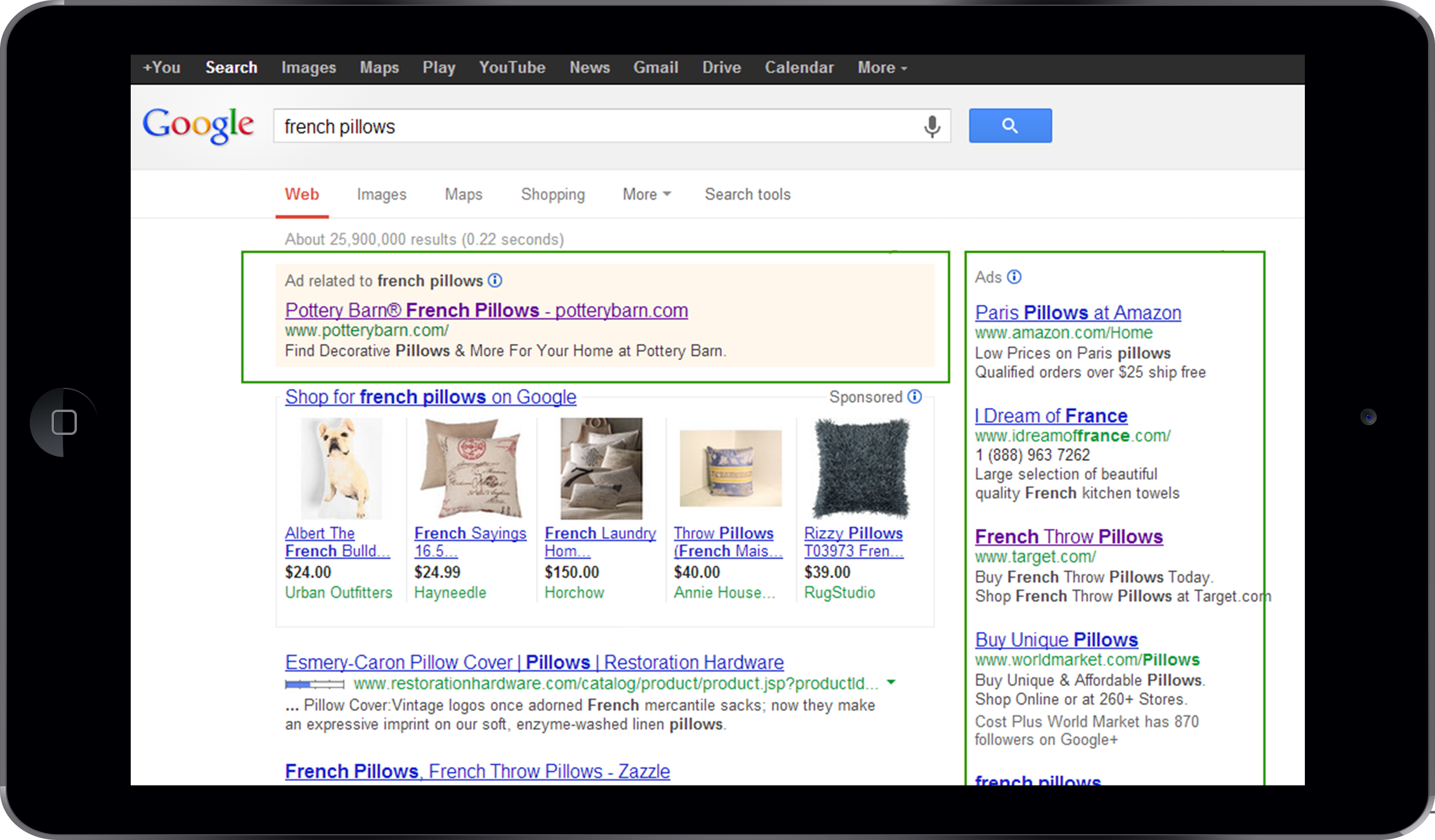Click the RugStudio seller name
Image resolution: width=1435 pixels, height=840 pixels.
point(839,592)
